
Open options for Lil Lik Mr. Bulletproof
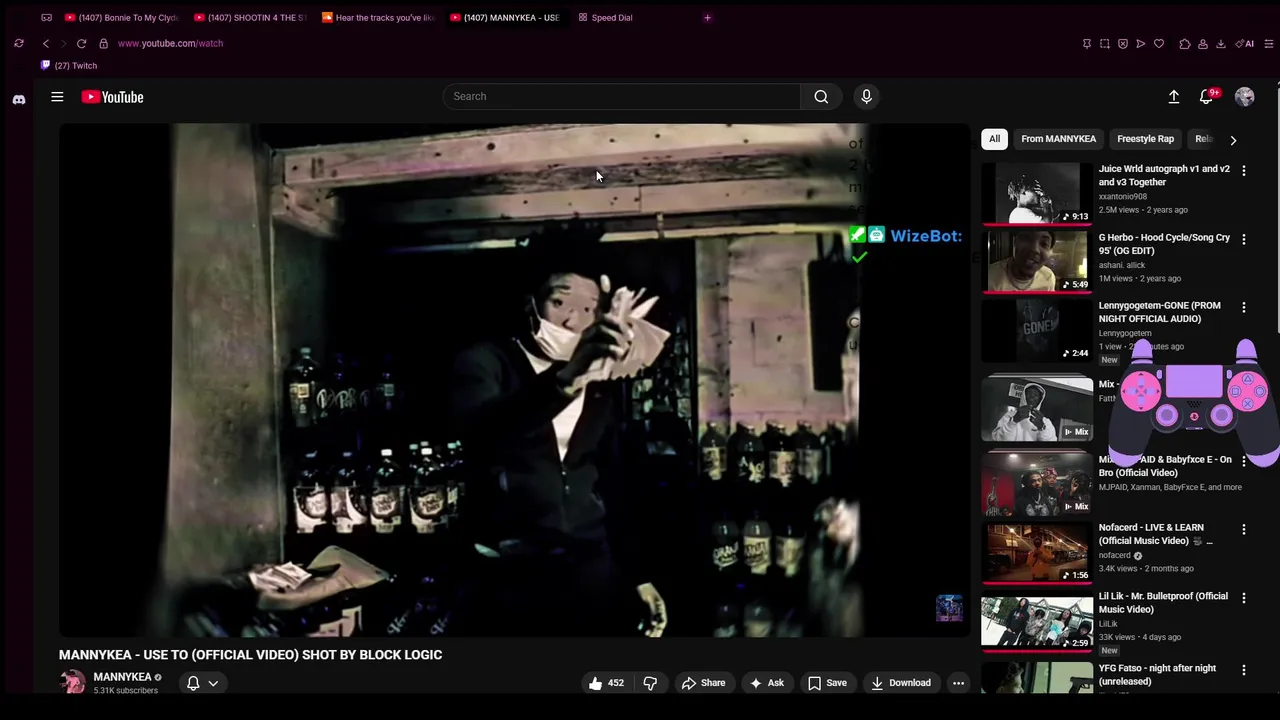1243,598
